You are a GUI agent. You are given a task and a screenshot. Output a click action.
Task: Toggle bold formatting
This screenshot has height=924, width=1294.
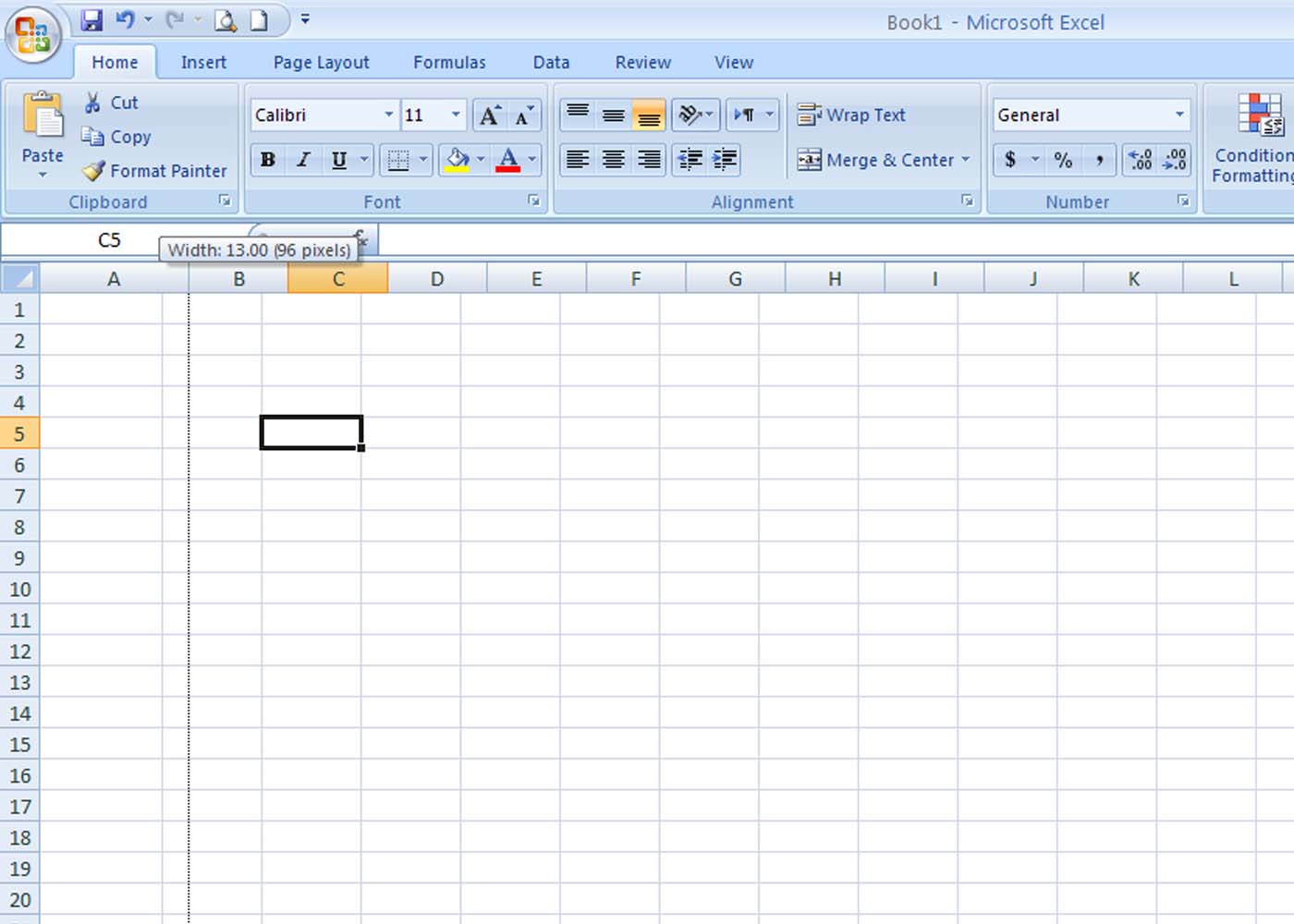coord(267,160)
